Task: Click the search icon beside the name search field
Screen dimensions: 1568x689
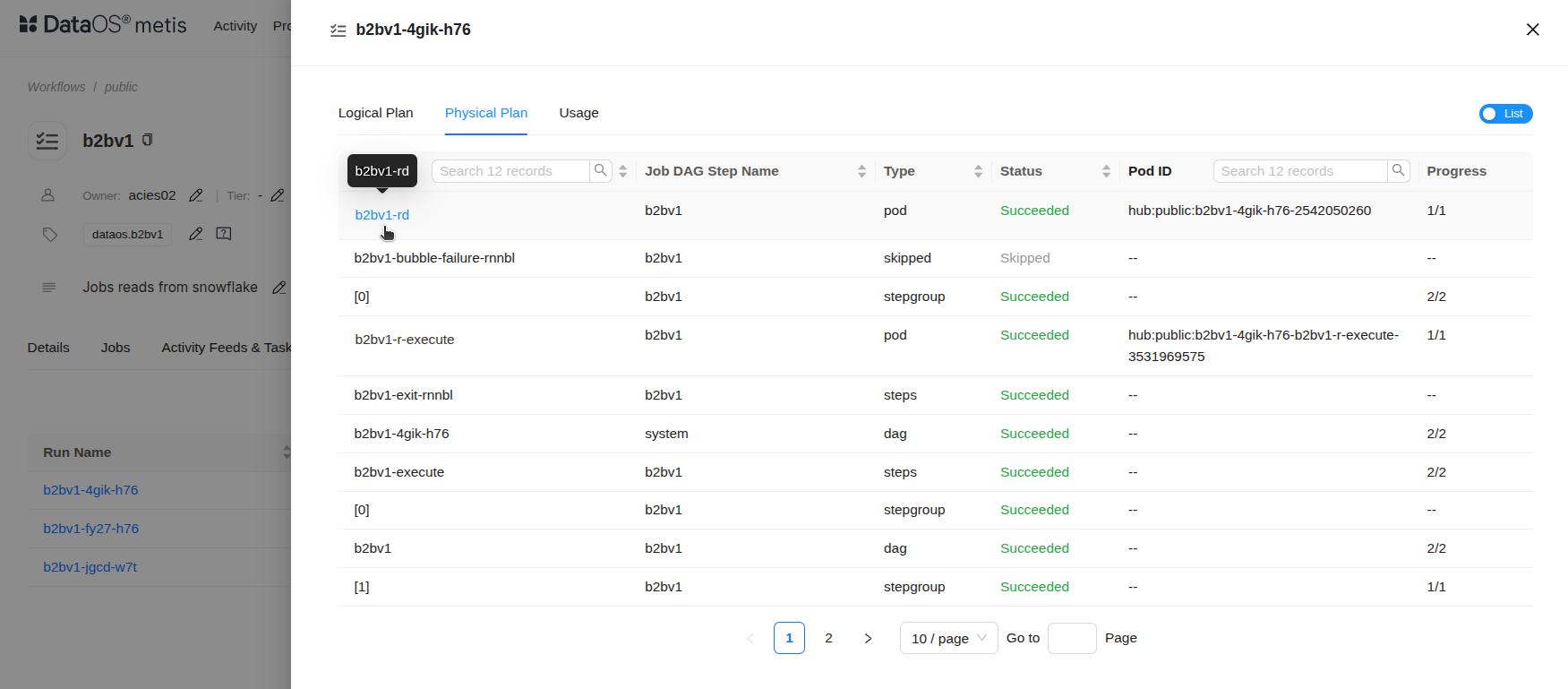Action: click(600, 170)
